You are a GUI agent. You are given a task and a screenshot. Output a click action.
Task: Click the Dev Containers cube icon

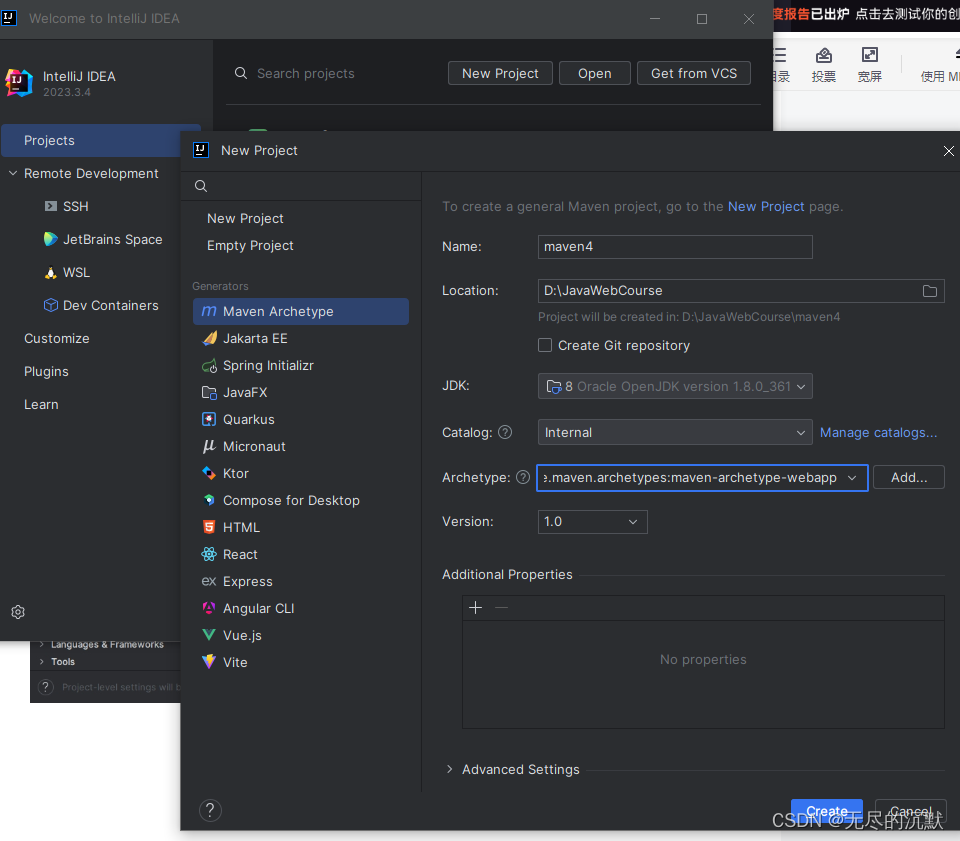coord(51,305)
